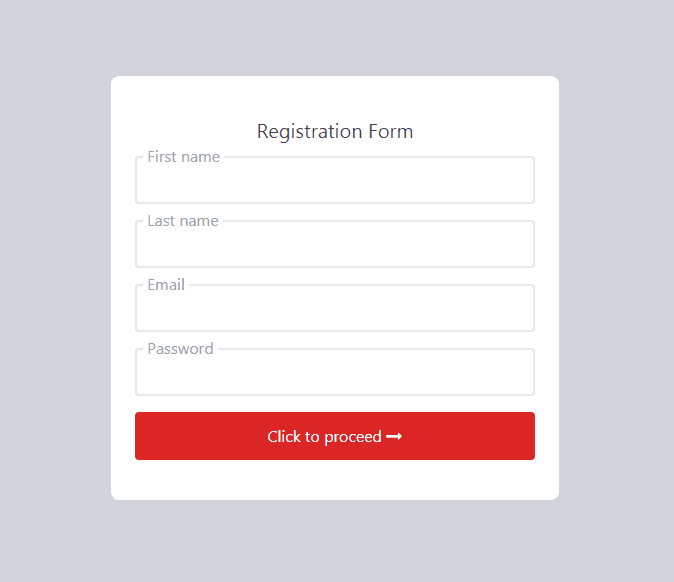
Task: Click the 'Click to proceed' button text
Action: click(323, 437)
